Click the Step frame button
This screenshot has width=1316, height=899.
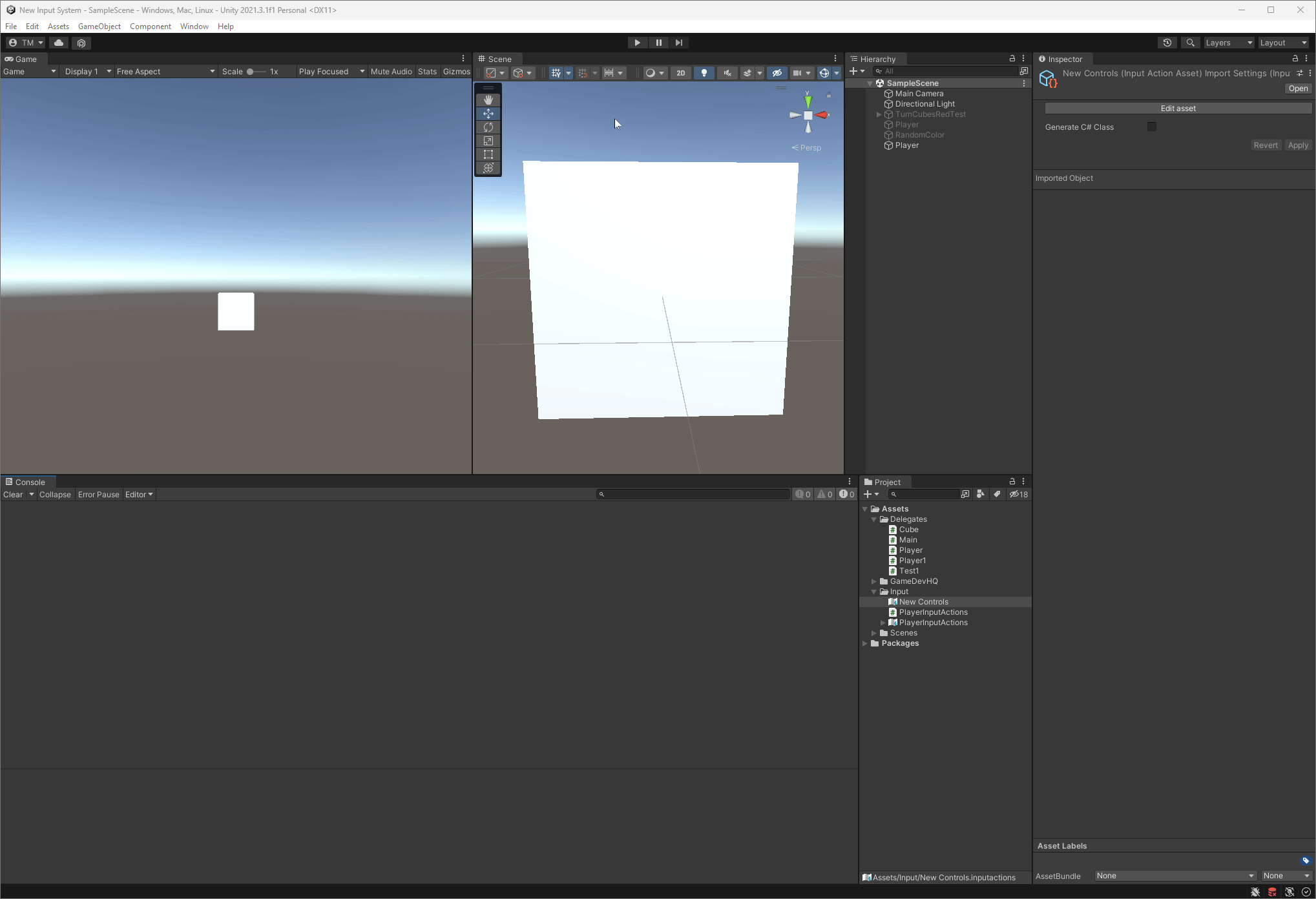(x=678, y=43)
